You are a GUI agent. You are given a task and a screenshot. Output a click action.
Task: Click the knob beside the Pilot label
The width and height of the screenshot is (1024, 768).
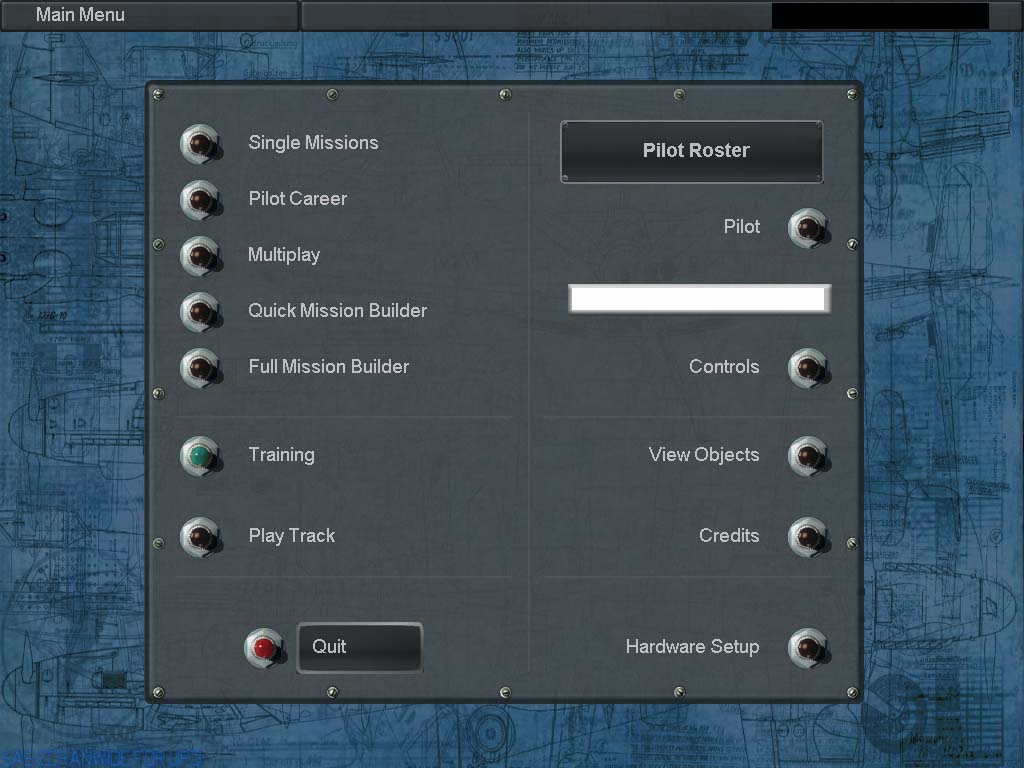click(809, 229)
